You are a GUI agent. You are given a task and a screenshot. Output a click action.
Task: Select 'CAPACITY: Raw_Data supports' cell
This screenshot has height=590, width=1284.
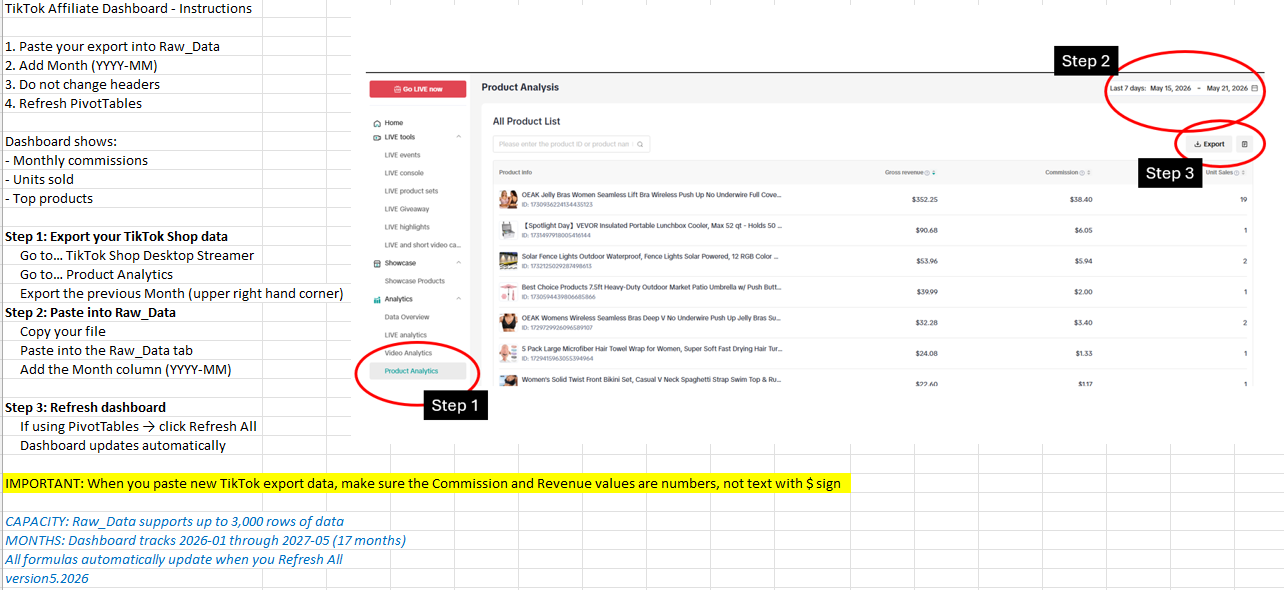(174, 521)
